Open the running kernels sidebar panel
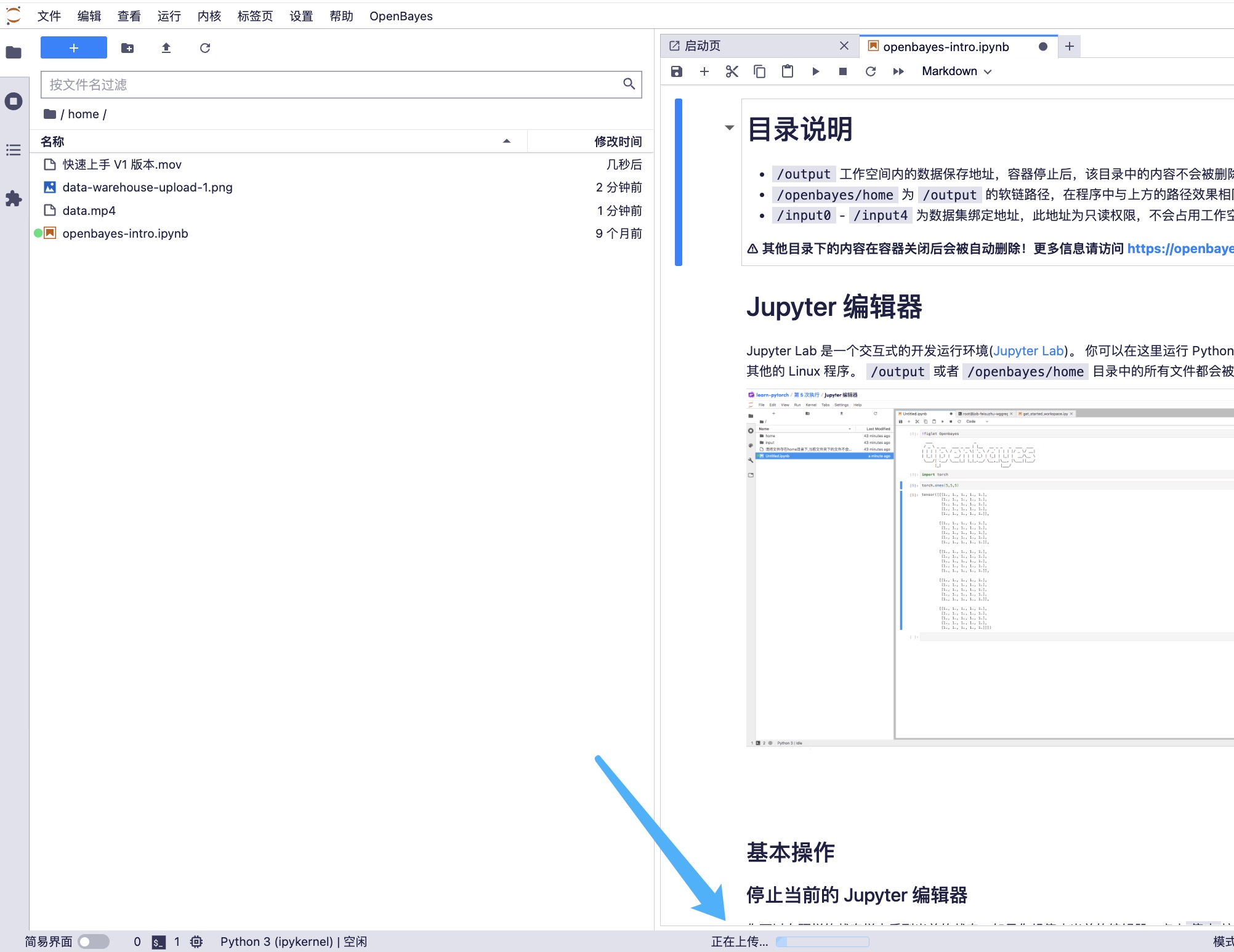Screen dimensions: 1234x952 point(14,102)
